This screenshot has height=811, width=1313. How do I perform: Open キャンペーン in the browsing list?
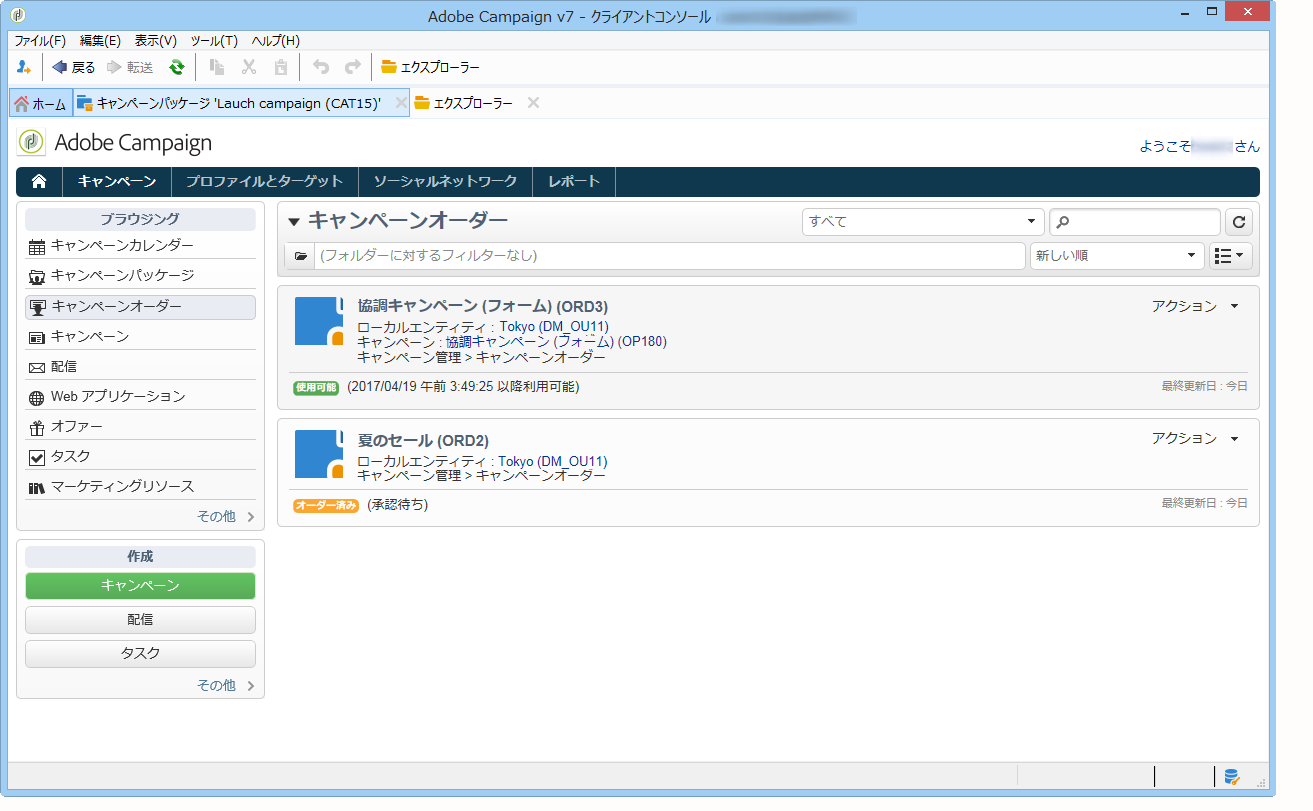pyautogui.click(x=140, y=337)
